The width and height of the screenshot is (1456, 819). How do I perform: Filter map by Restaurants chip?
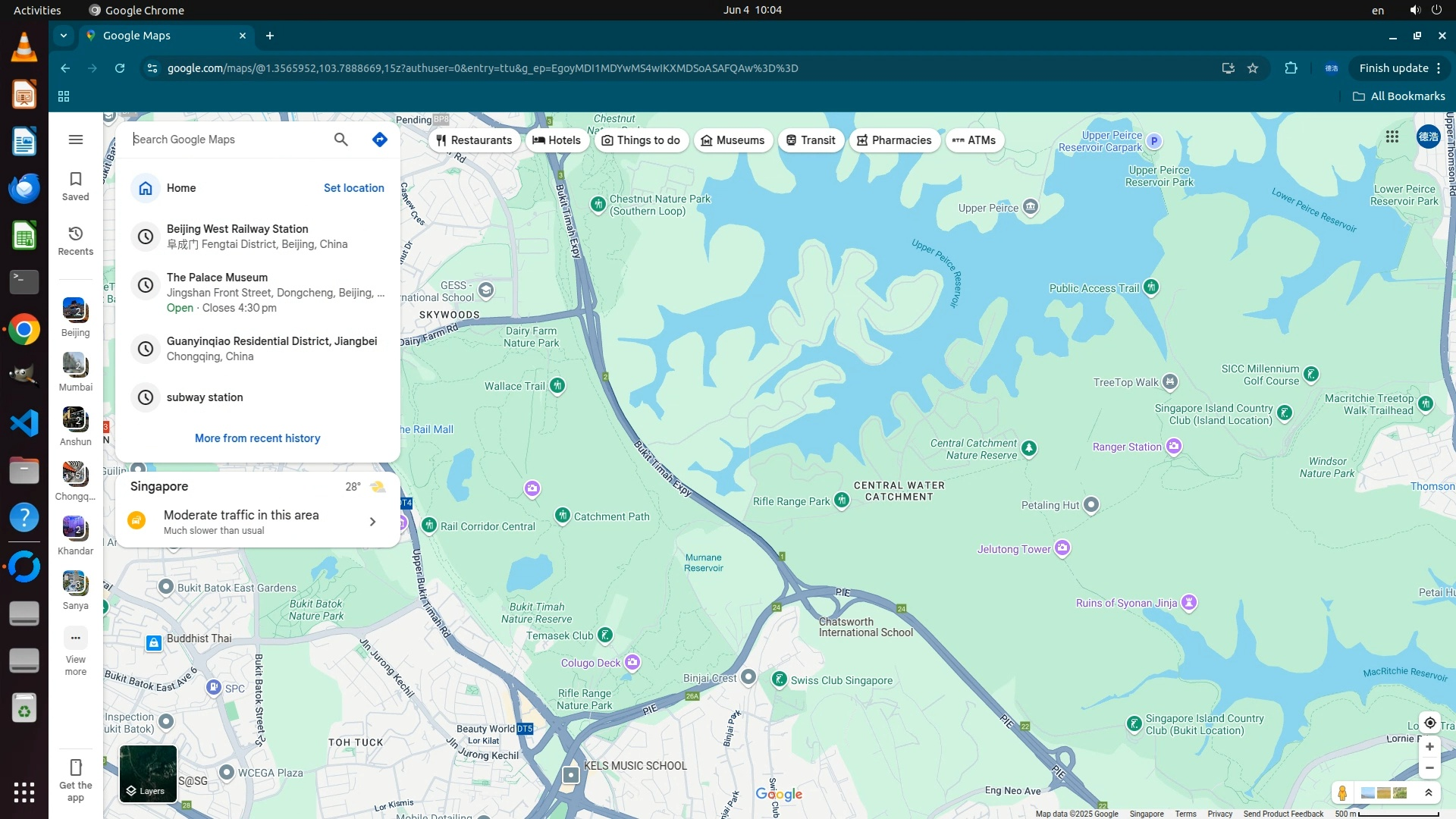click(x=475, y=140)
